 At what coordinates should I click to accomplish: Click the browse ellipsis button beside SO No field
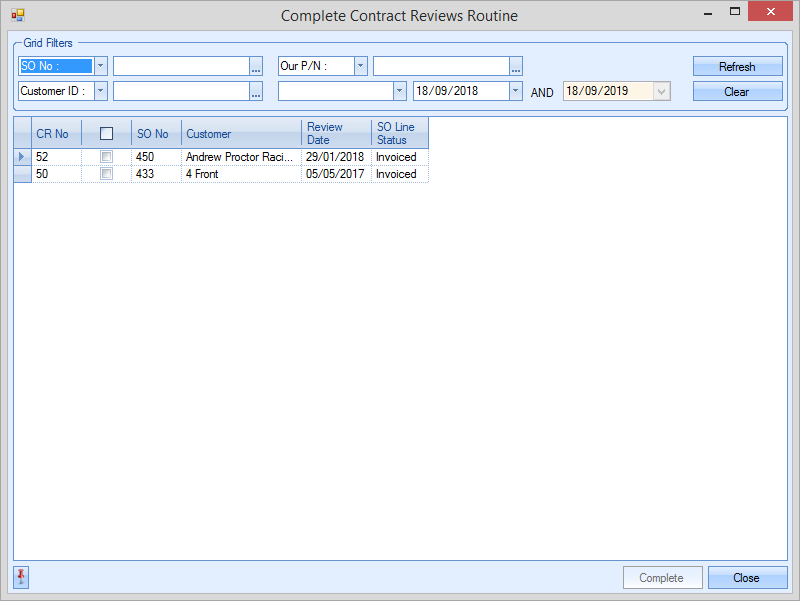[256, 66]
